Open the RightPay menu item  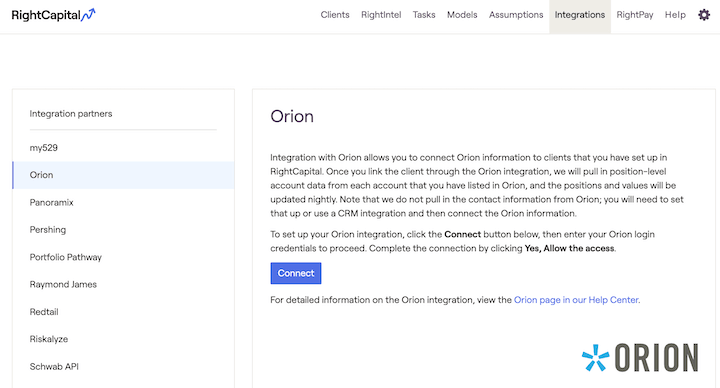(635, 15)
